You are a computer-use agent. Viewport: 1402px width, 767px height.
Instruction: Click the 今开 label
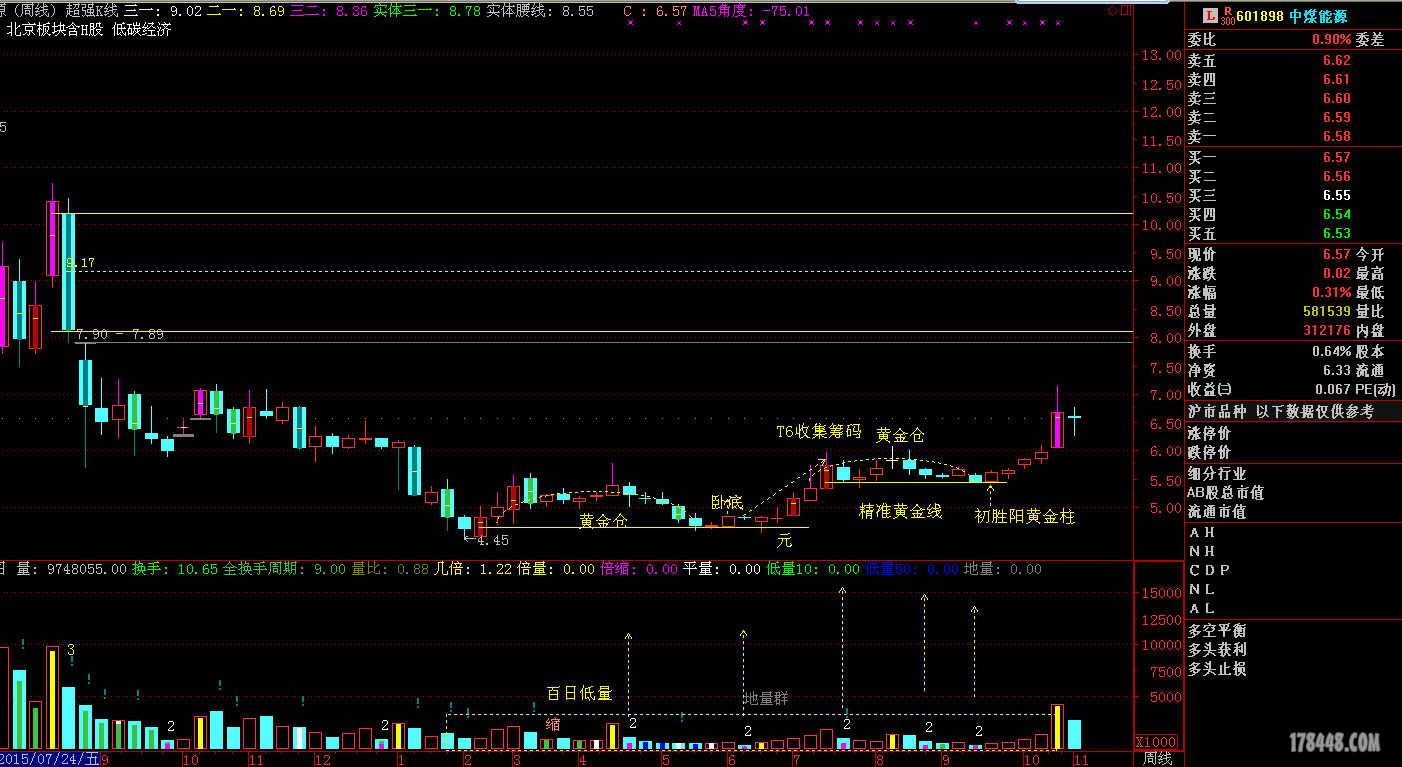click(1370, 255)
